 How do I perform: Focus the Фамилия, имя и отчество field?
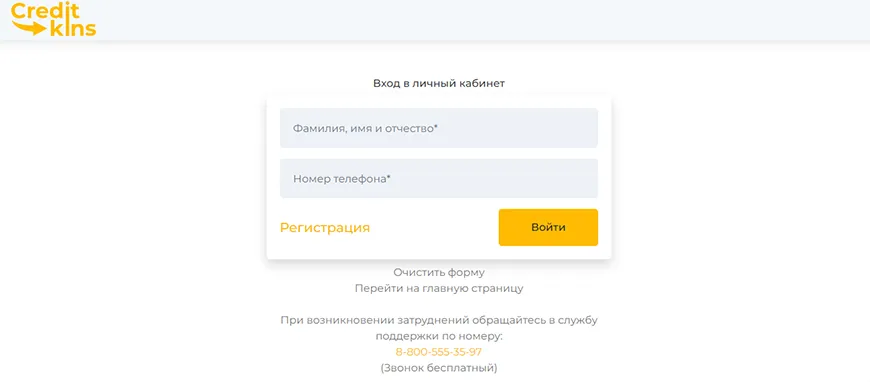point(438,128)
